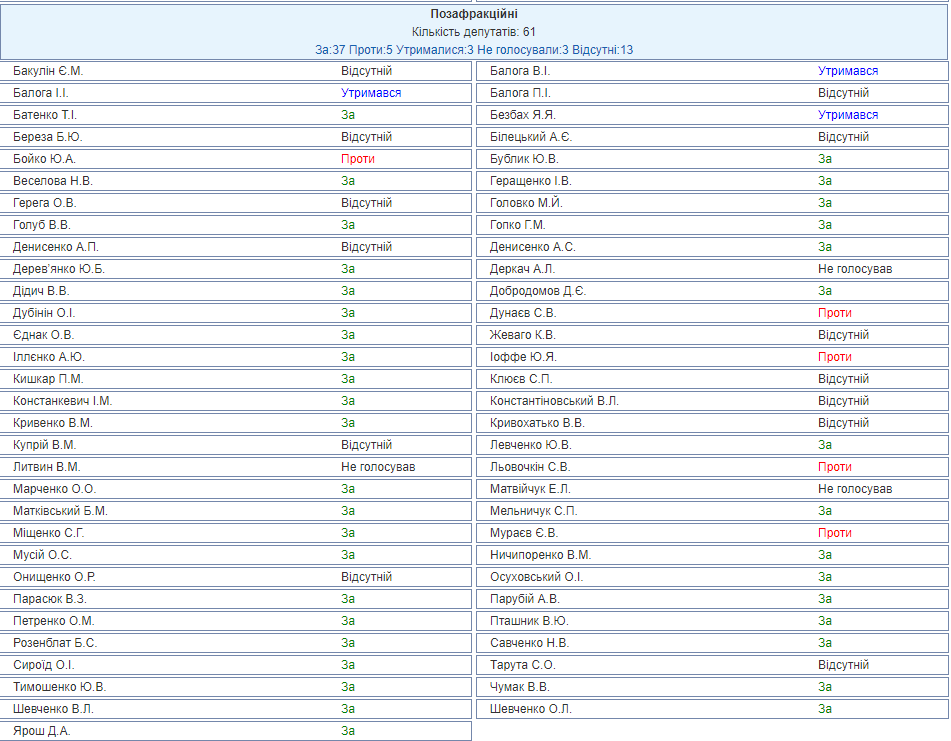
Task: Select deputy Білецький А.Є.
Action: tap(531, 137)
